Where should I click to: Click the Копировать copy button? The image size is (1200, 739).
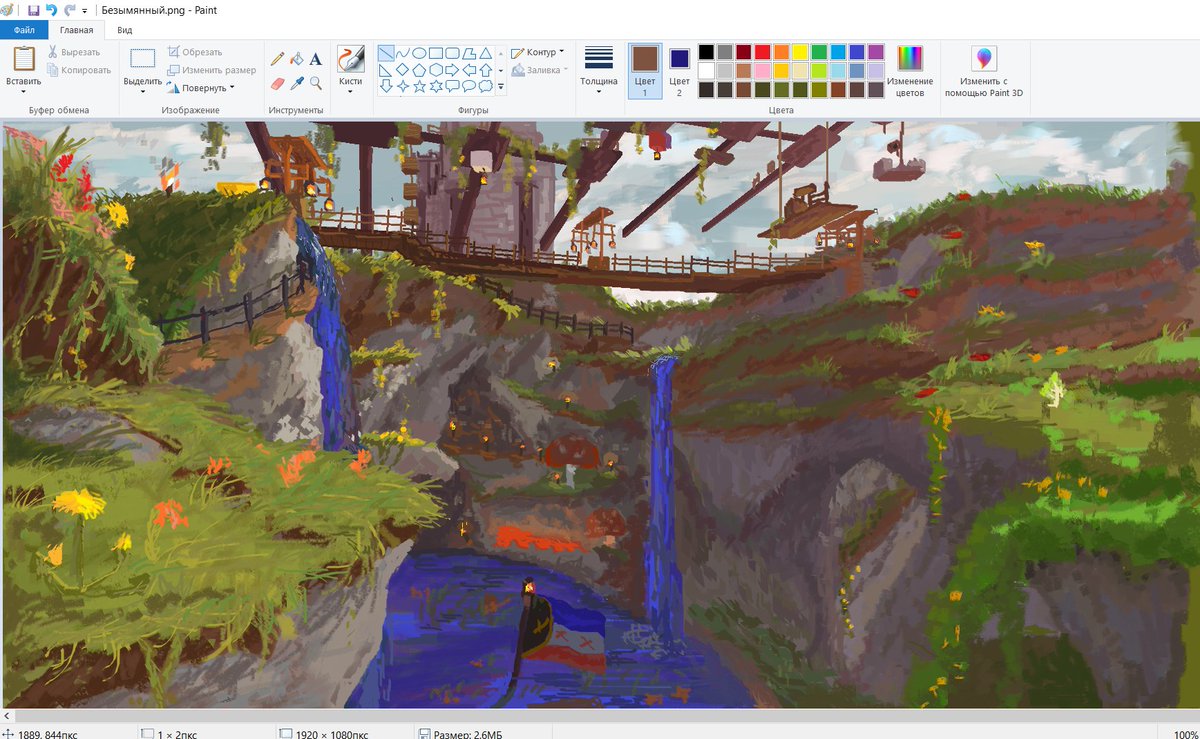click(79, 70)
